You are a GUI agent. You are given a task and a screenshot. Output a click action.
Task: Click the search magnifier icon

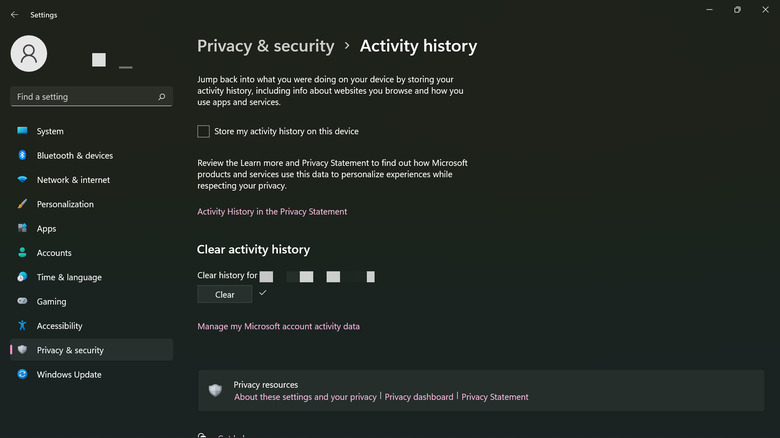pyautogui.click(x=162, y=97)
